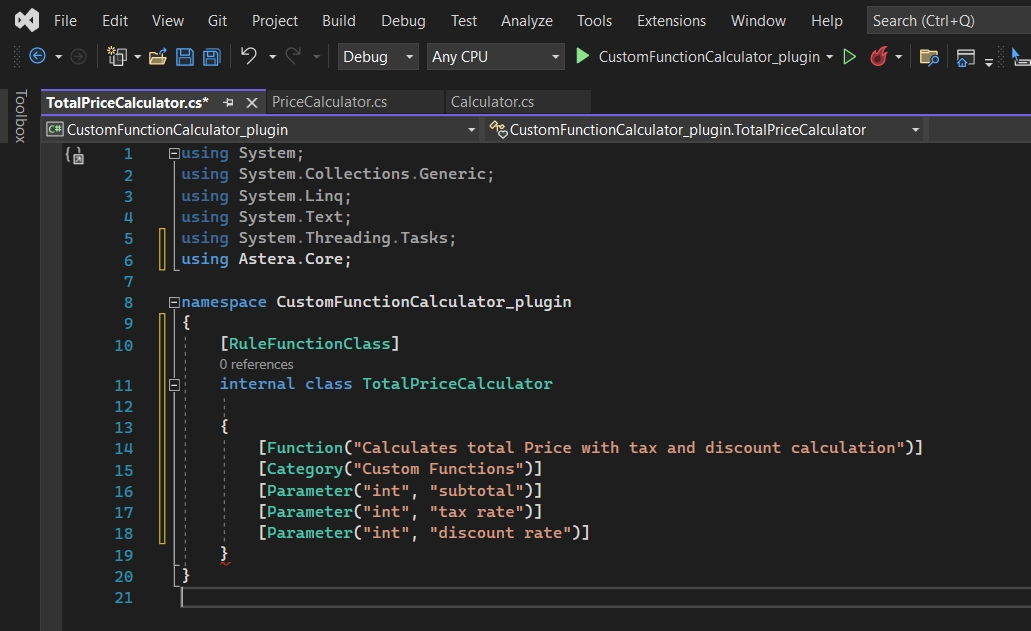Collapse the namespace code block
The image size is (1031, 631).
(174, 302)
